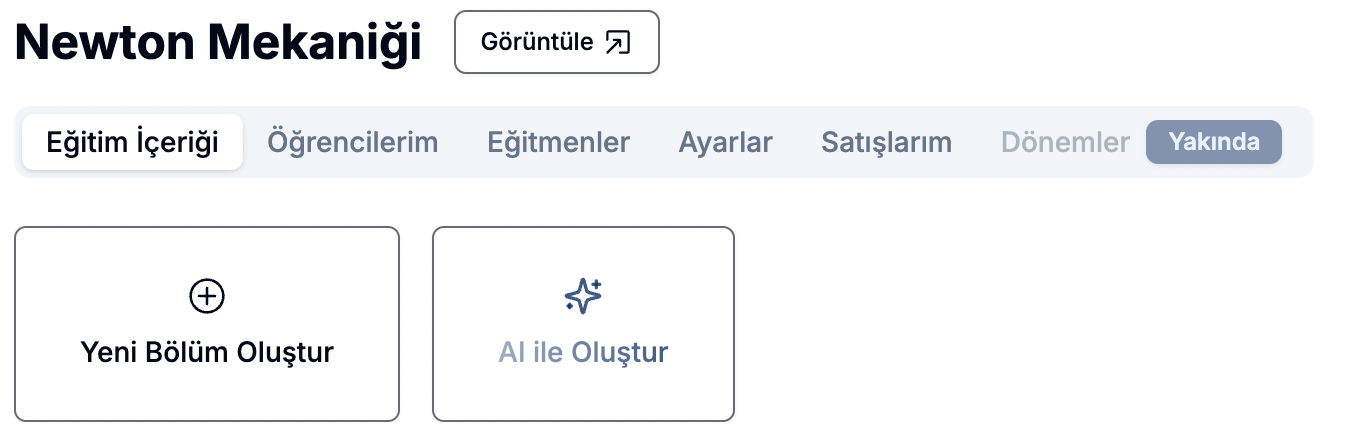The image size is (1371, 444).
Task: Switch to the Öğrencilerim tab
Action: [x=353, y=142]
